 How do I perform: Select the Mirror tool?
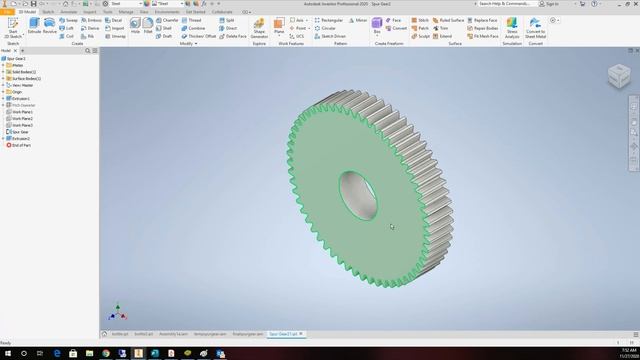click(x=358, y=20)
